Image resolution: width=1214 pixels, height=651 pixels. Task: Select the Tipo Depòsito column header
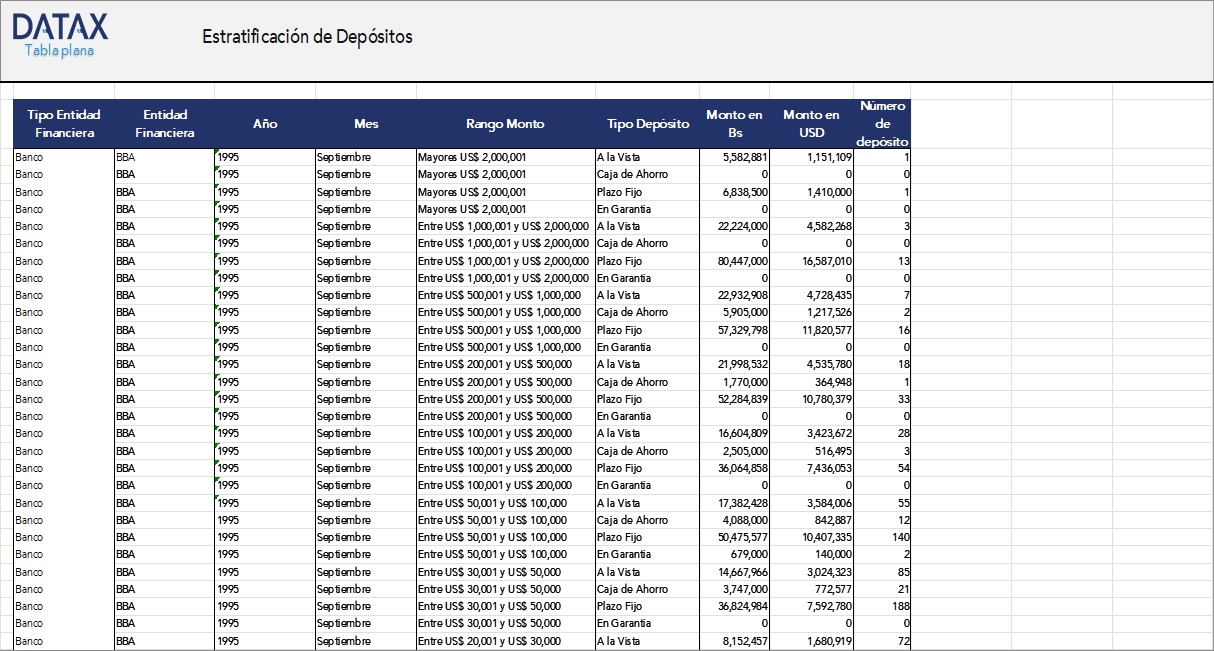pyautogui.click(x=646, y=123)
